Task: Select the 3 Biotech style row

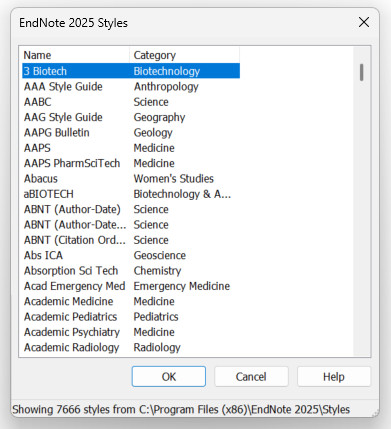Action: 131,71
